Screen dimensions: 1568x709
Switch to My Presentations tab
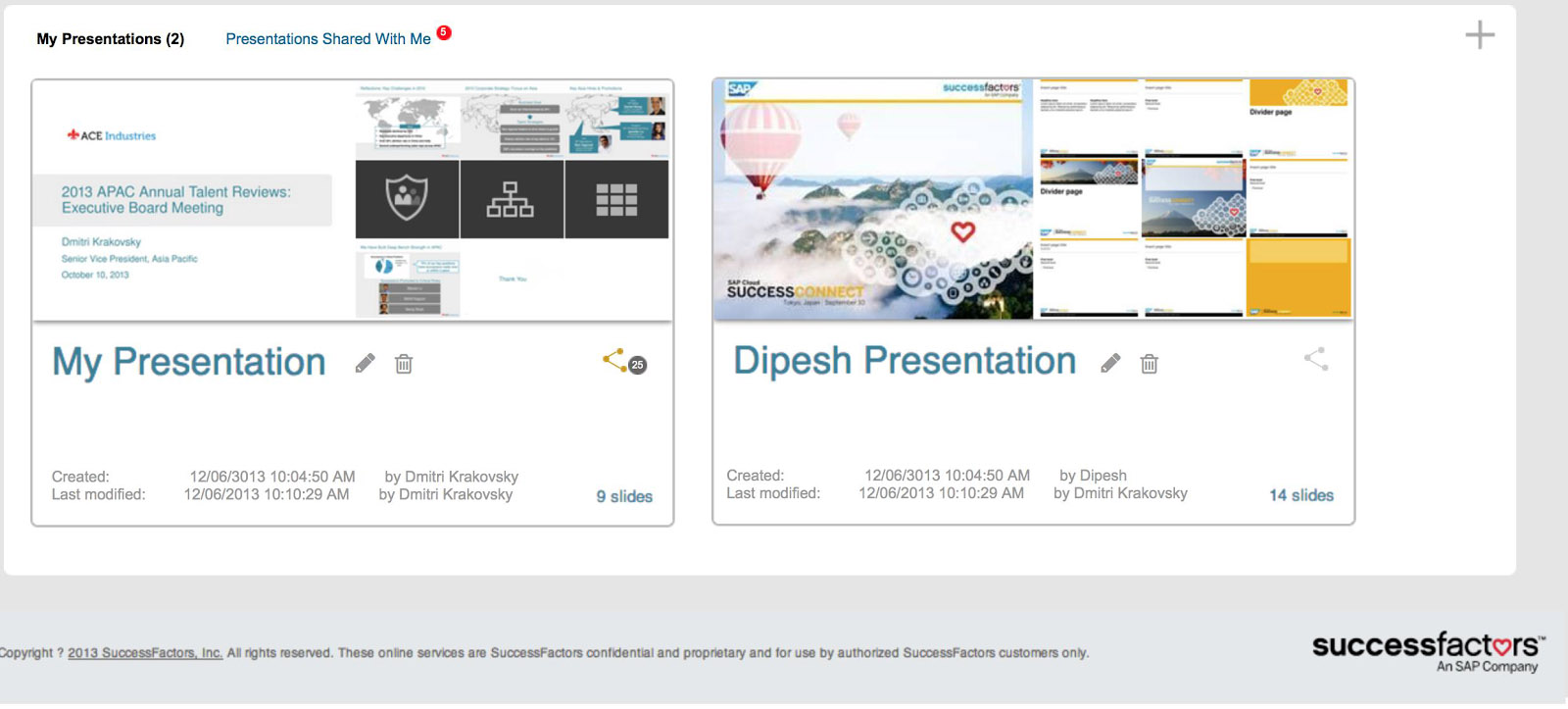110,39
